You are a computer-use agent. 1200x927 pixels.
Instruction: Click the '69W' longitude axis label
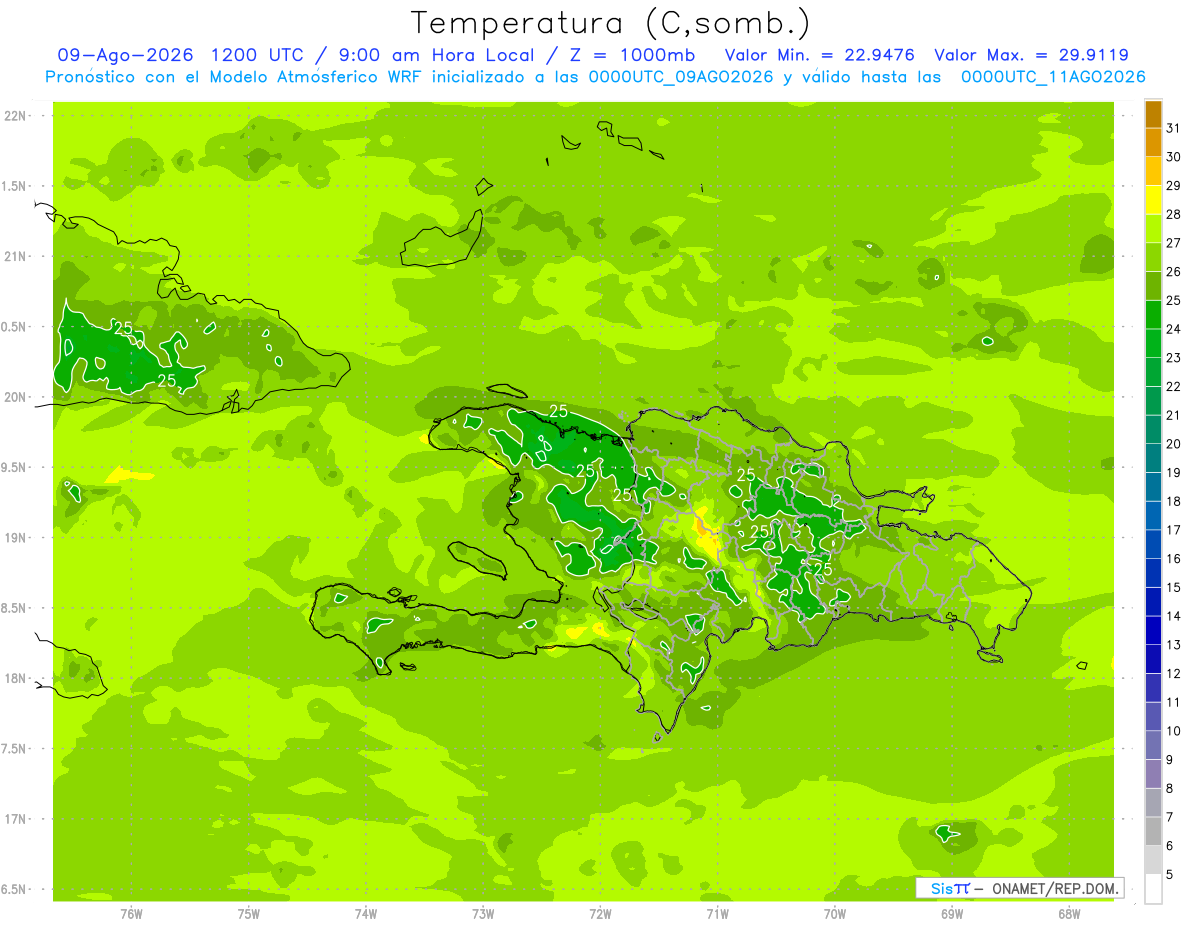(x=952, y=914)
